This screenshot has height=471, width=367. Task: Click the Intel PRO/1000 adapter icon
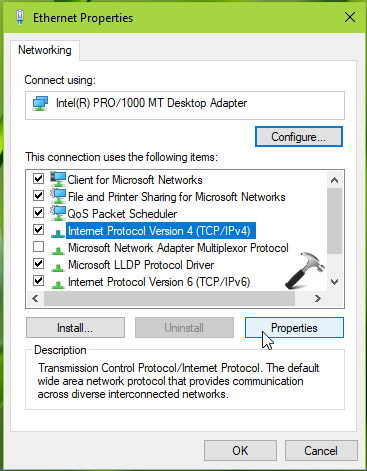coord(40,103)
